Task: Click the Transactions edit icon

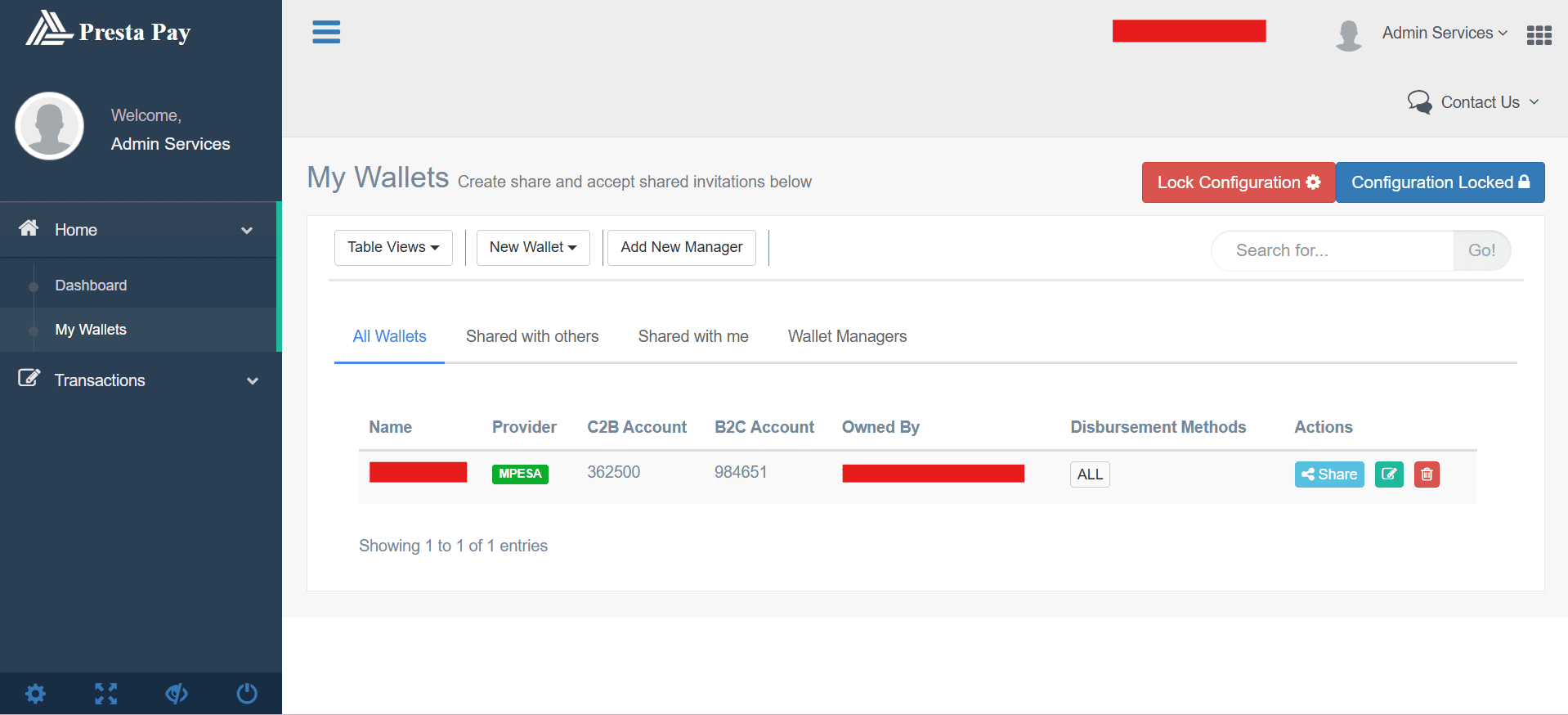Action: tap(29, 378)
